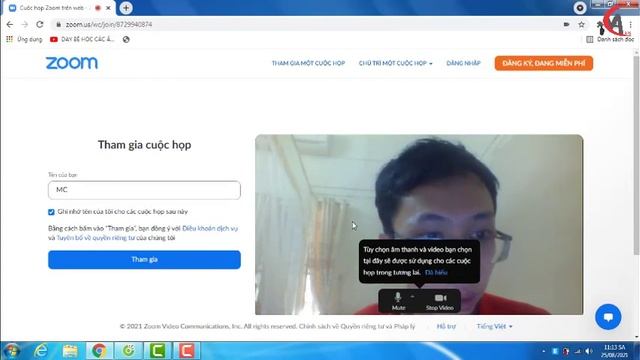Click Chrome profile circle icon in title bar

coord(580,8)
